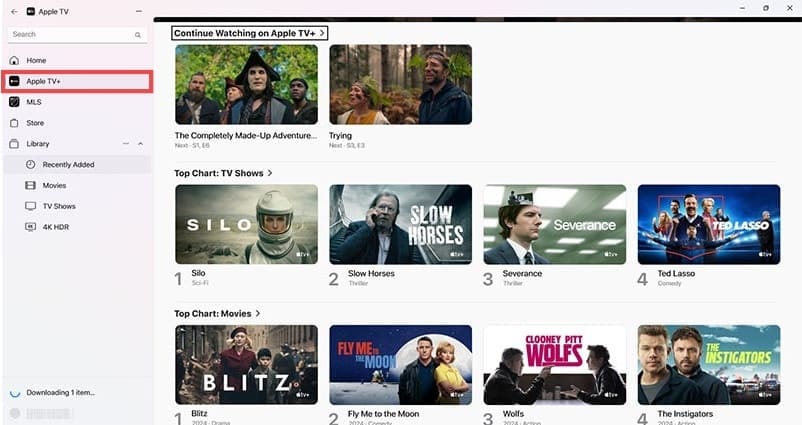Viewport: 802px width, 425px height.
Task: Play The Completely Made-Up Adventures thumbnail
Action: [x=247, y=84]
